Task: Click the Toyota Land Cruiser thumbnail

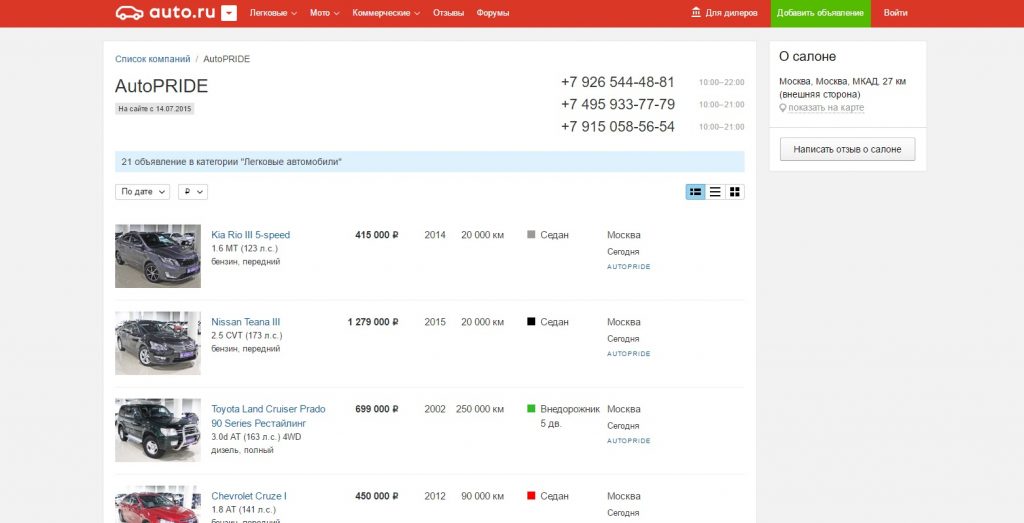Action: (158, 430)
